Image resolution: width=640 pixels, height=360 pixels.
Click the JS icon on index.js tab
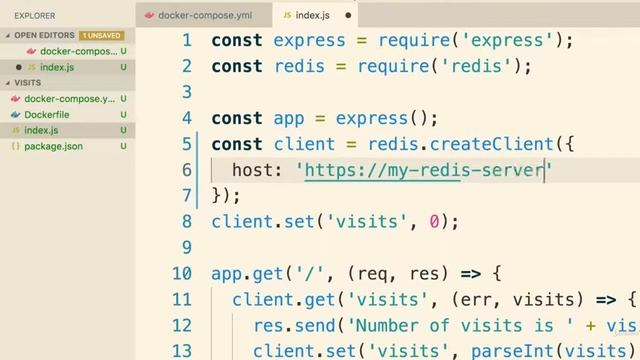(287, 15)
